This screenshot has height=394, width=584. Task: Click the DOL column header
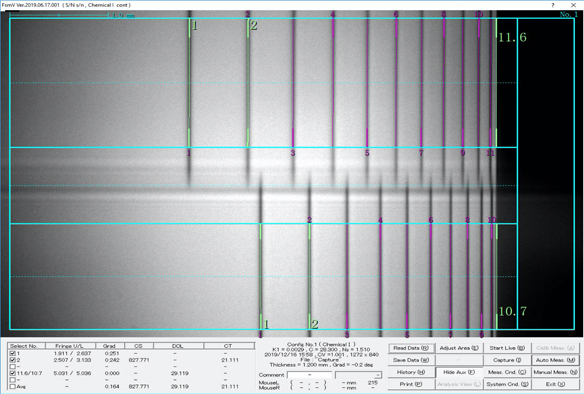point(178,346)
